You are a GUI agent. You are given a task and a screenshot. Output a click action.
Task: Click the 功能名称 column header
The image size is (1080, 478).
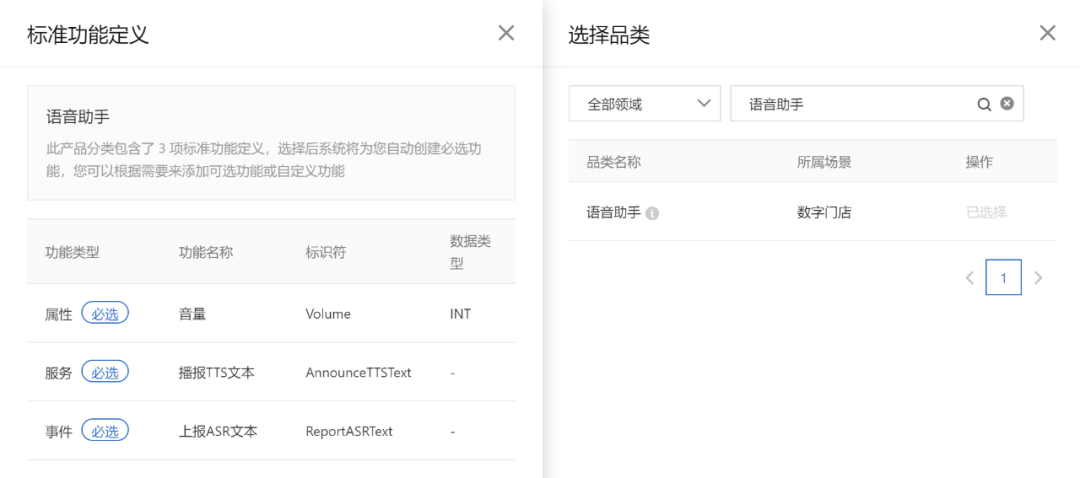[206, 252]
